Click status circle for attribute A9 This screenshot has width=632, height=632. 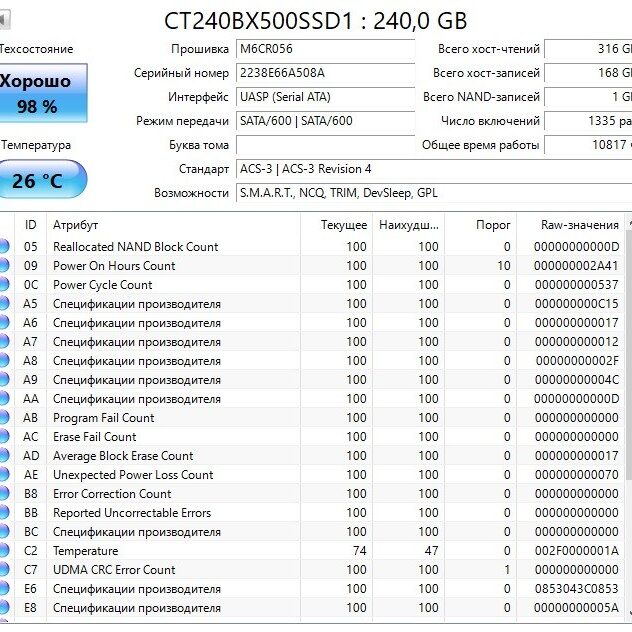3,379
